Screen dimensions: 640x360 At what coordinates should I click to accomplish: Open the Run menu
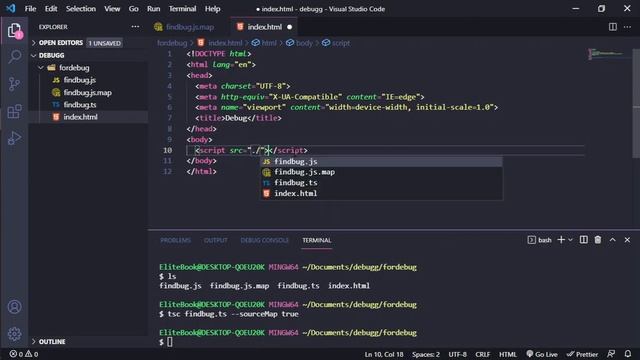153,9
